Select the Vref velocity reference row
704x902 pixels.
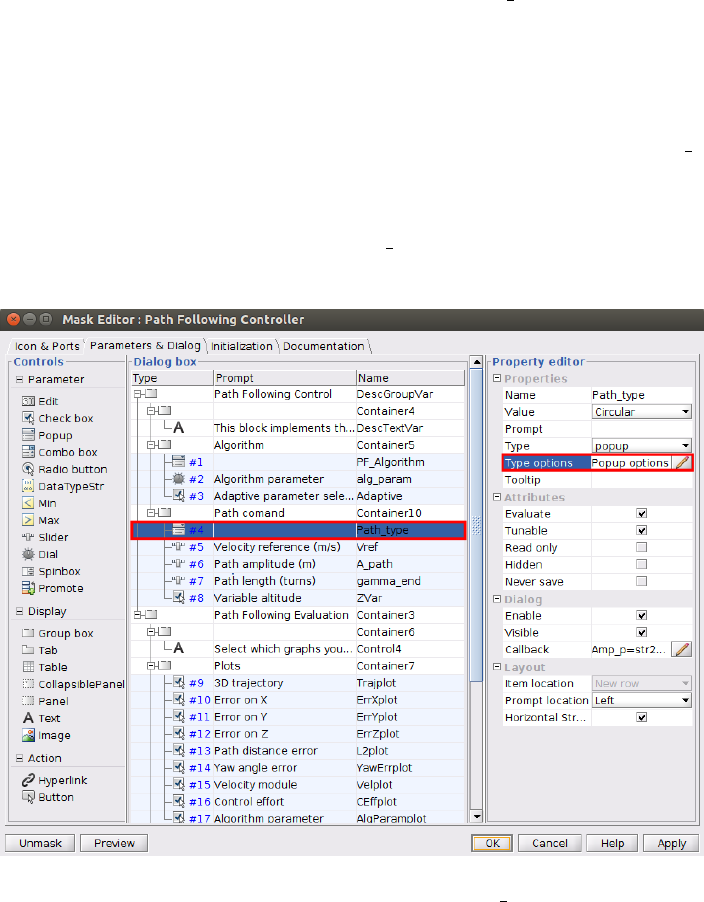pos(298,547)
